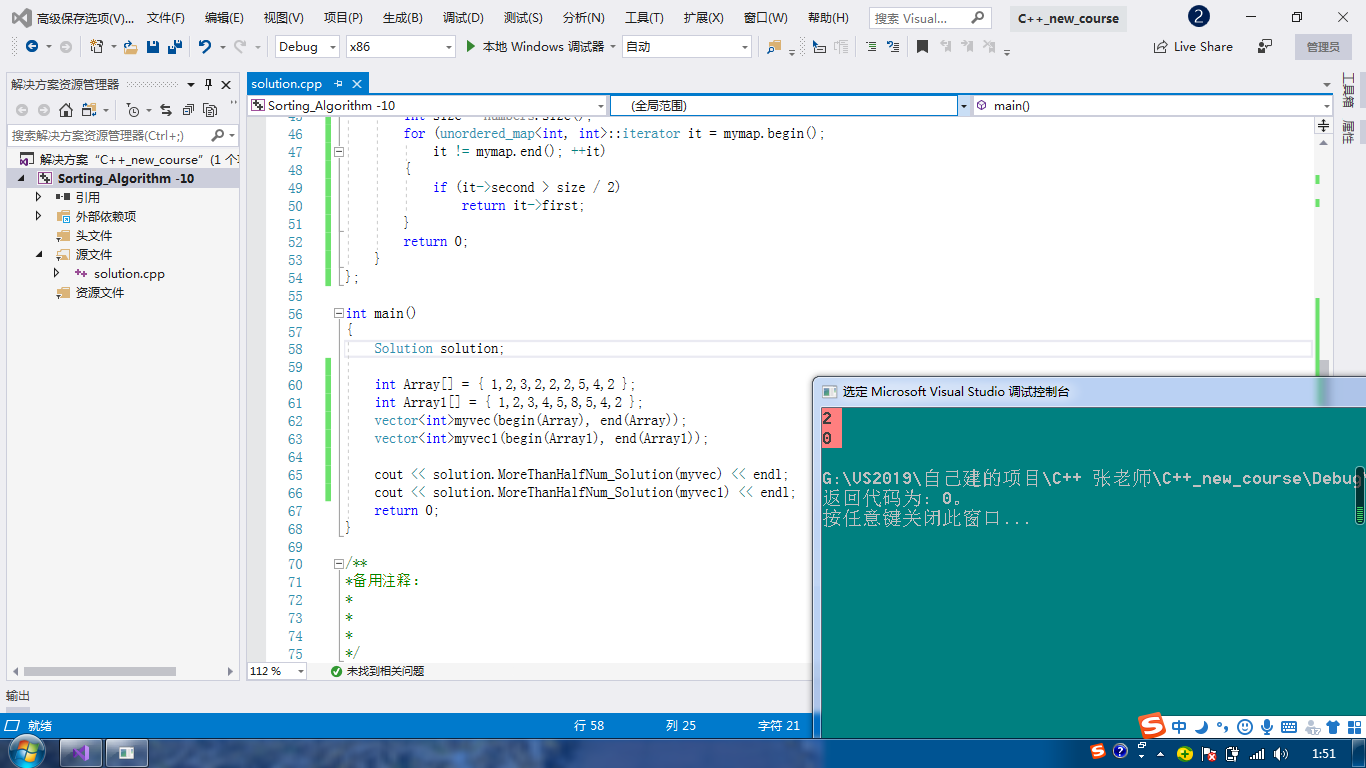Open the 工具(T) tools menu
This screenshot has height=768, width=1366.
click(x=644, y=18)
